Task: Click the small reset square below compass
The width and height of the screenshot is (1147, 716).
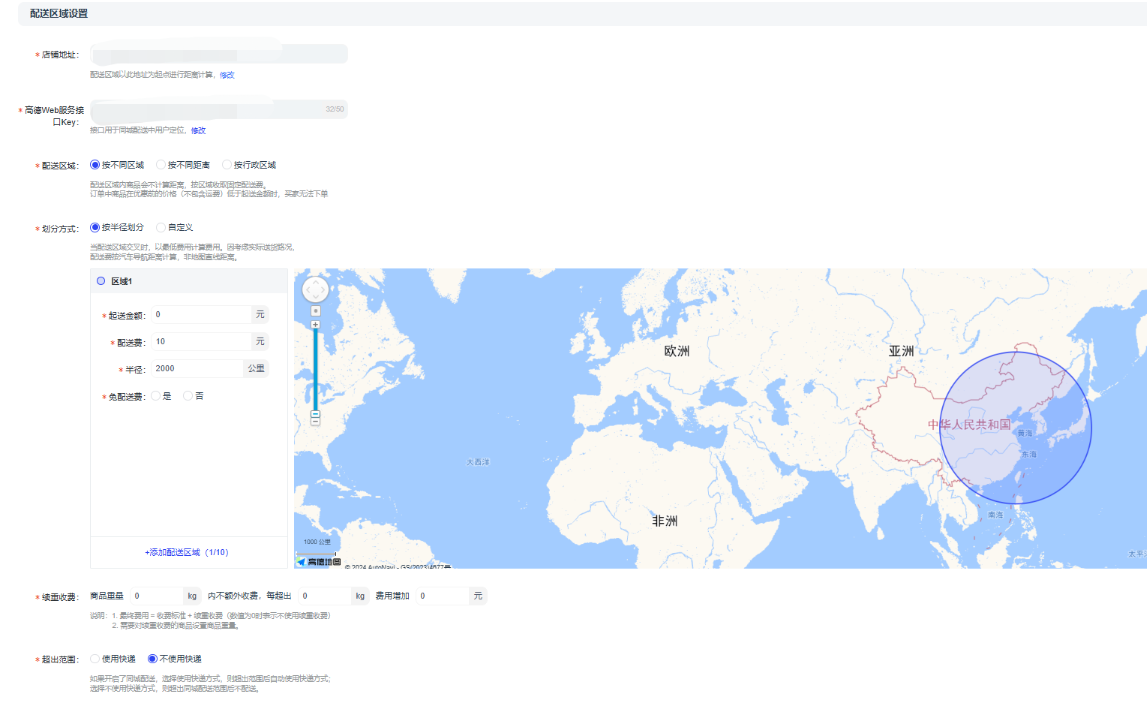Action: click(x=315, y=311)
